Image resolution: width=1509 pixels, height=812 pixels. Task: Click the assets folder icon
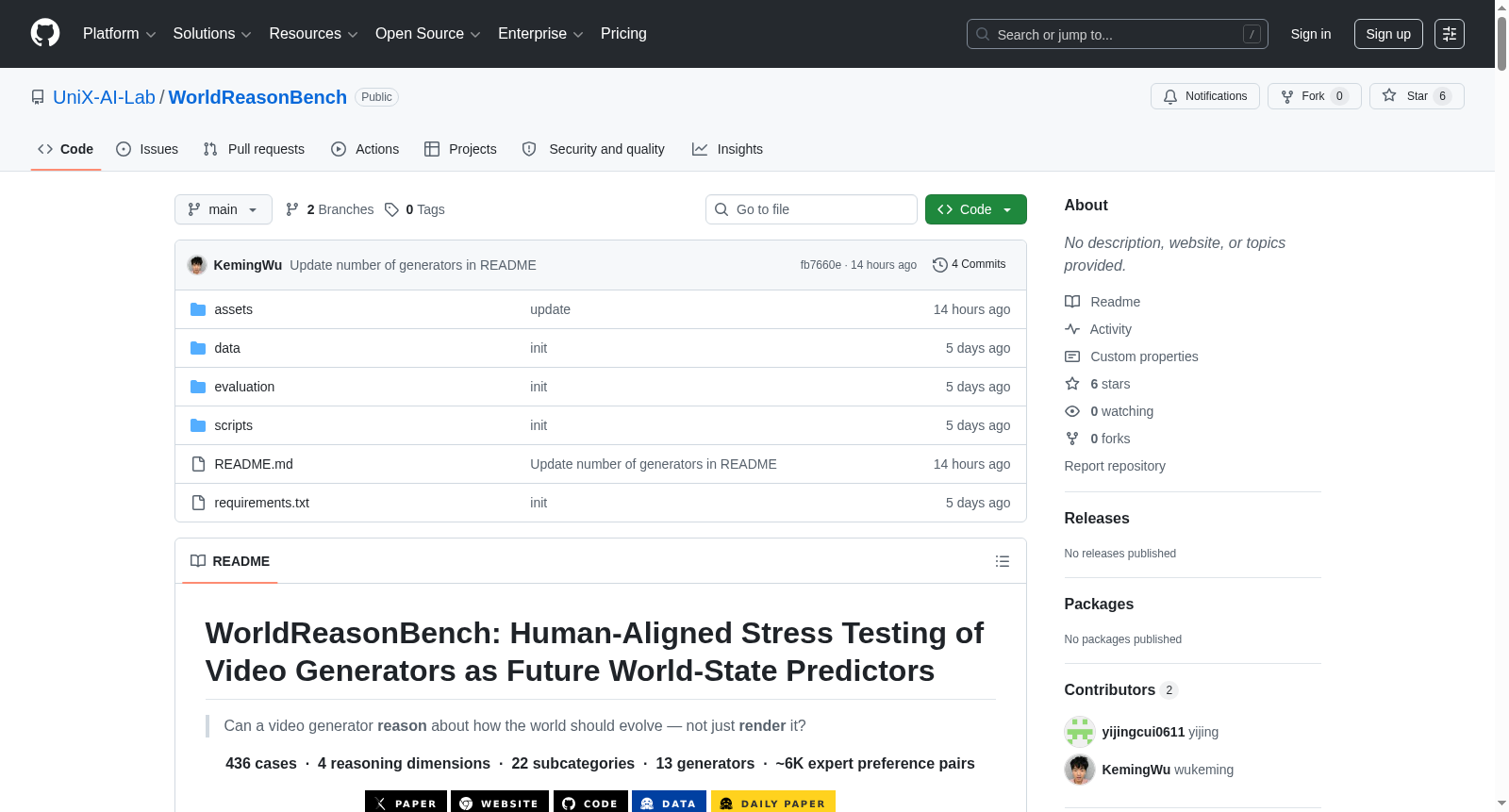coord(198,309)
